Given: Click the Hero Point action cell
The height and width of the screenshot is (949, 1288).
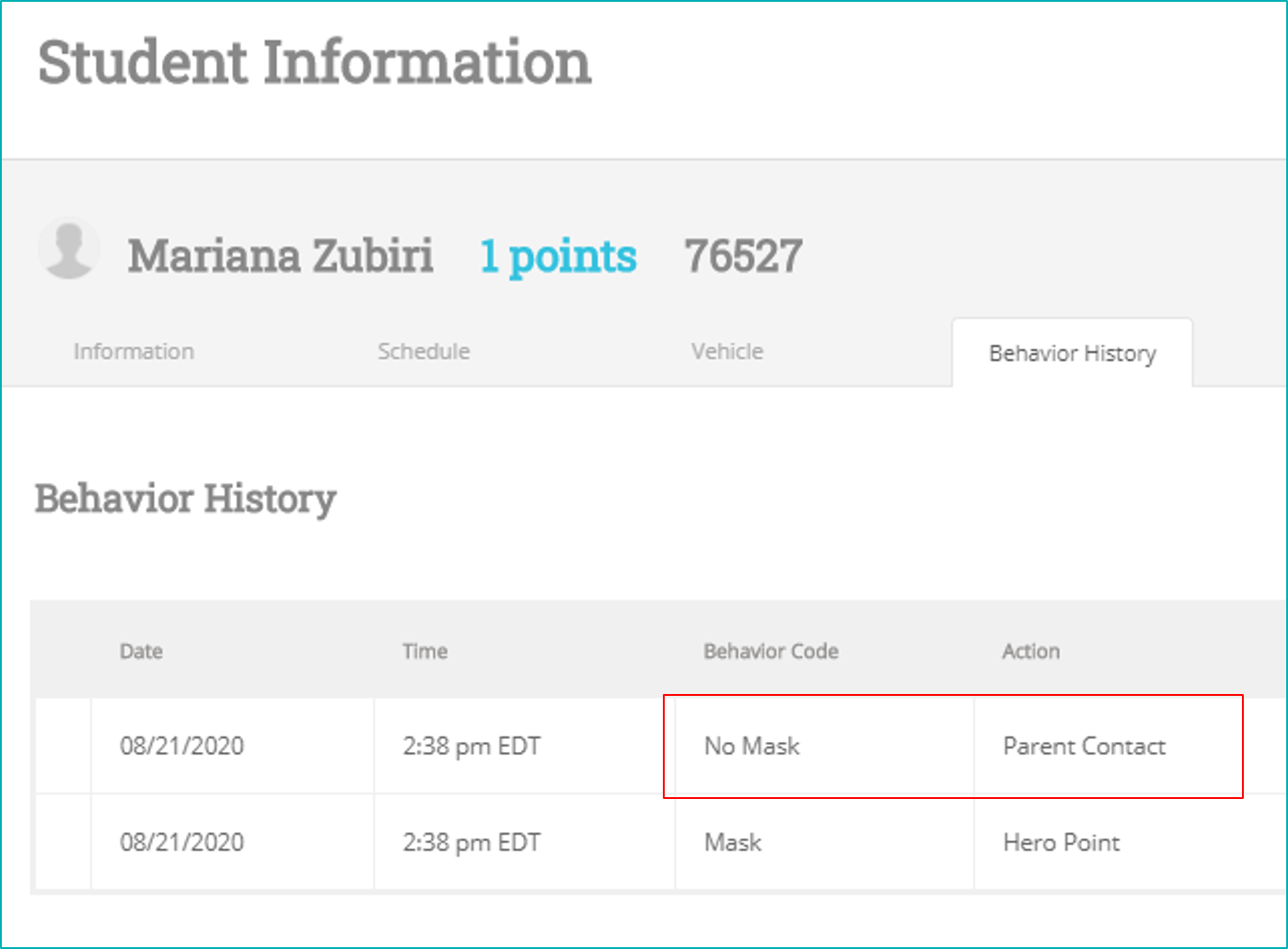Looking at the screenshot, I should (x=1061, y=842).
